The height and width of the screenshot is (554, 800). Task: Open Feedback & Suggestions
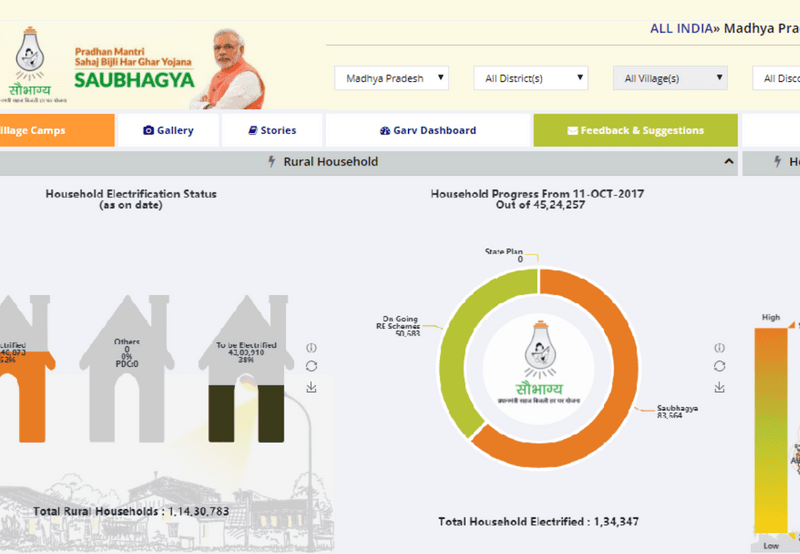[x=635, y=130]
